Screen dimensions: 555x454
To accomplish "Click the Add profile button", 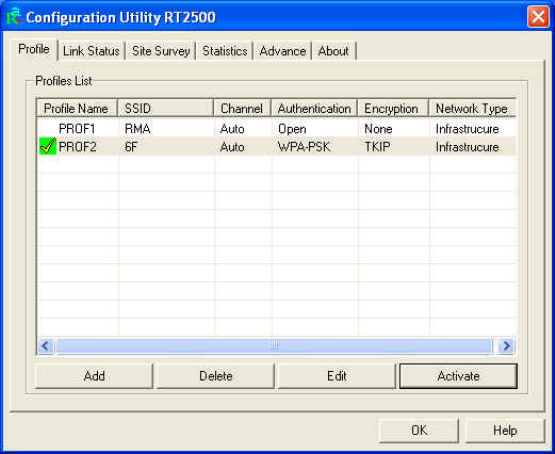I will pyautogui.click(x=94, y=376).
